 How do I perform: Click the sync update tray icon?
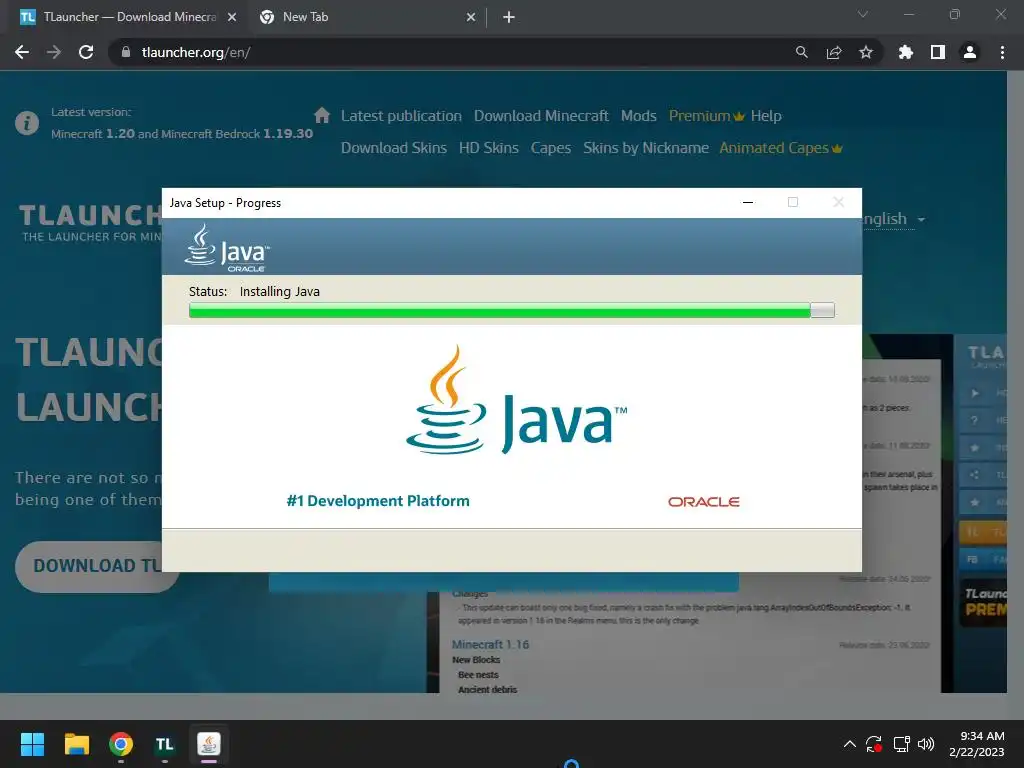(874, 744)
